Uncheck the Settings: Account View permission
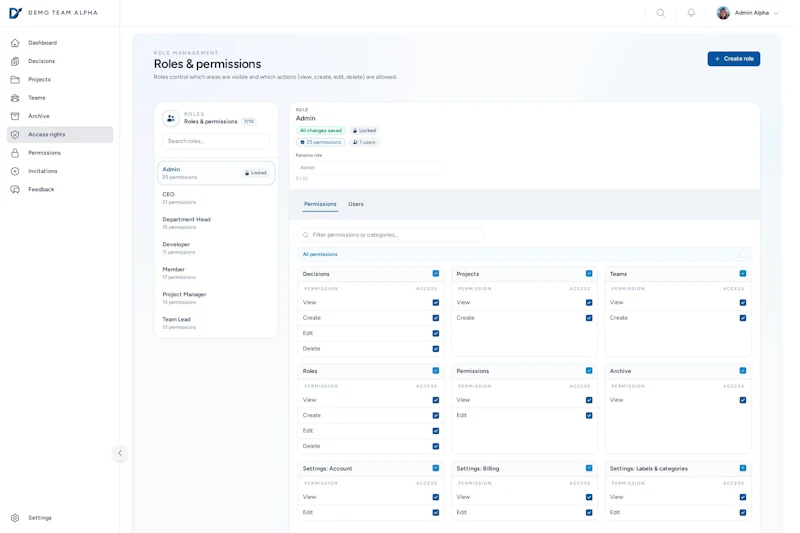800x533 pixels. point(436,497)
